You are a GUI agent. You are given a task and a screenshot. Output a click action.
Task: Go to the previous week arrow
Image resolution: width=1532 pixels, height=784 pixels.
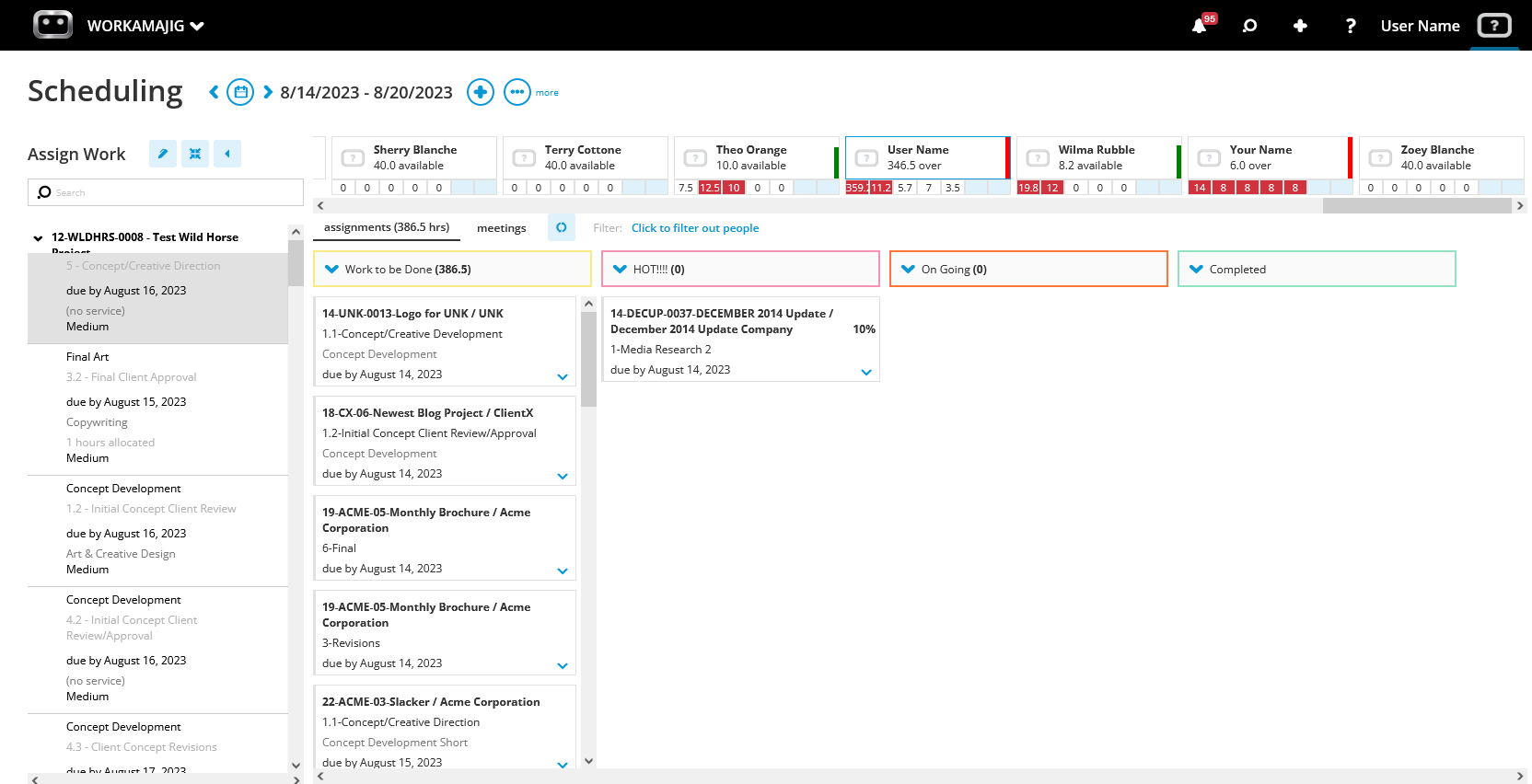(214, 92)
